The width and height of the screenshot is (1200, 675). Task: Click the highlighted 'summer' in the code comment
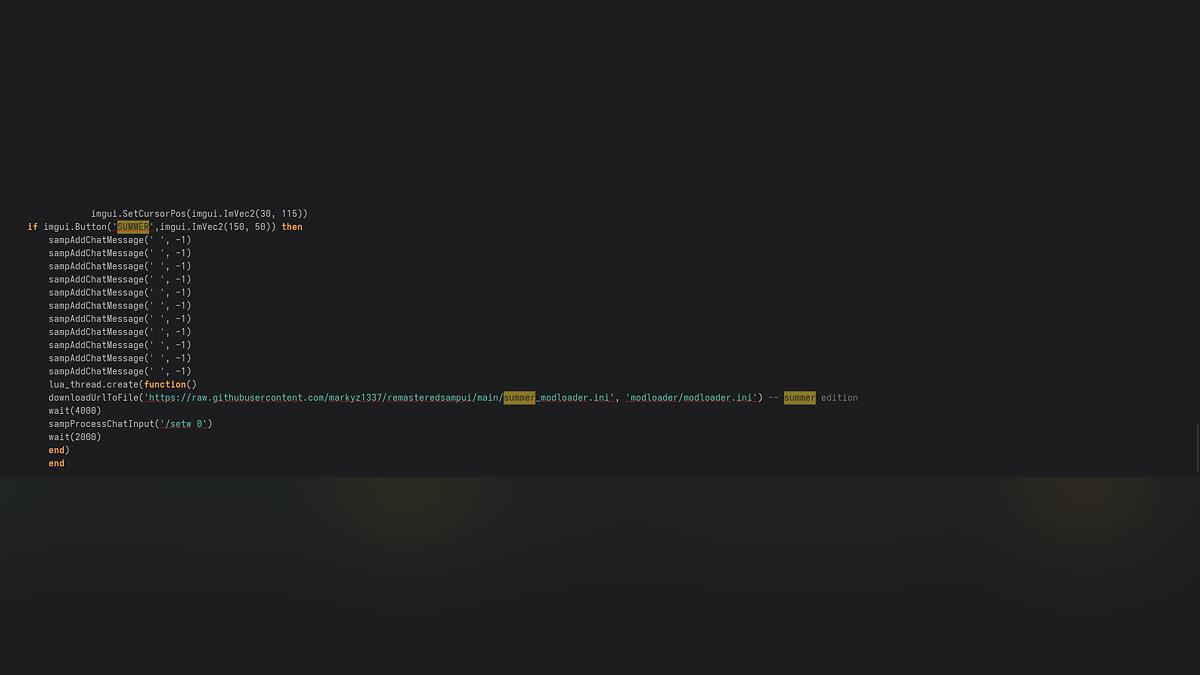tap(799, 398)
